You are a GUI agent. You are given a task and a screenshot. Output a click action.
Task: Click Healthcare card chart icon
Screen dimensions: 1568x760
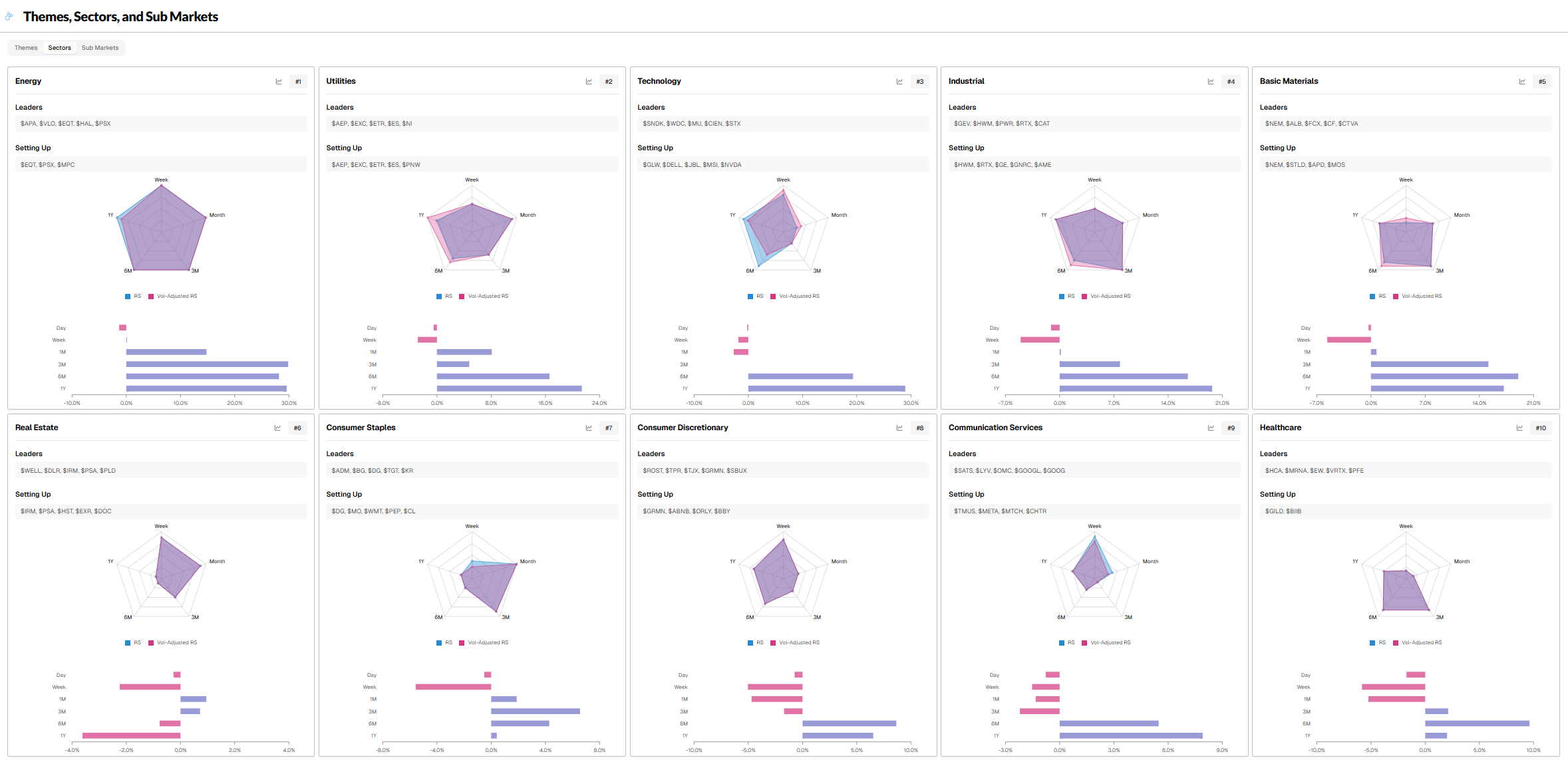(1519, 428)
